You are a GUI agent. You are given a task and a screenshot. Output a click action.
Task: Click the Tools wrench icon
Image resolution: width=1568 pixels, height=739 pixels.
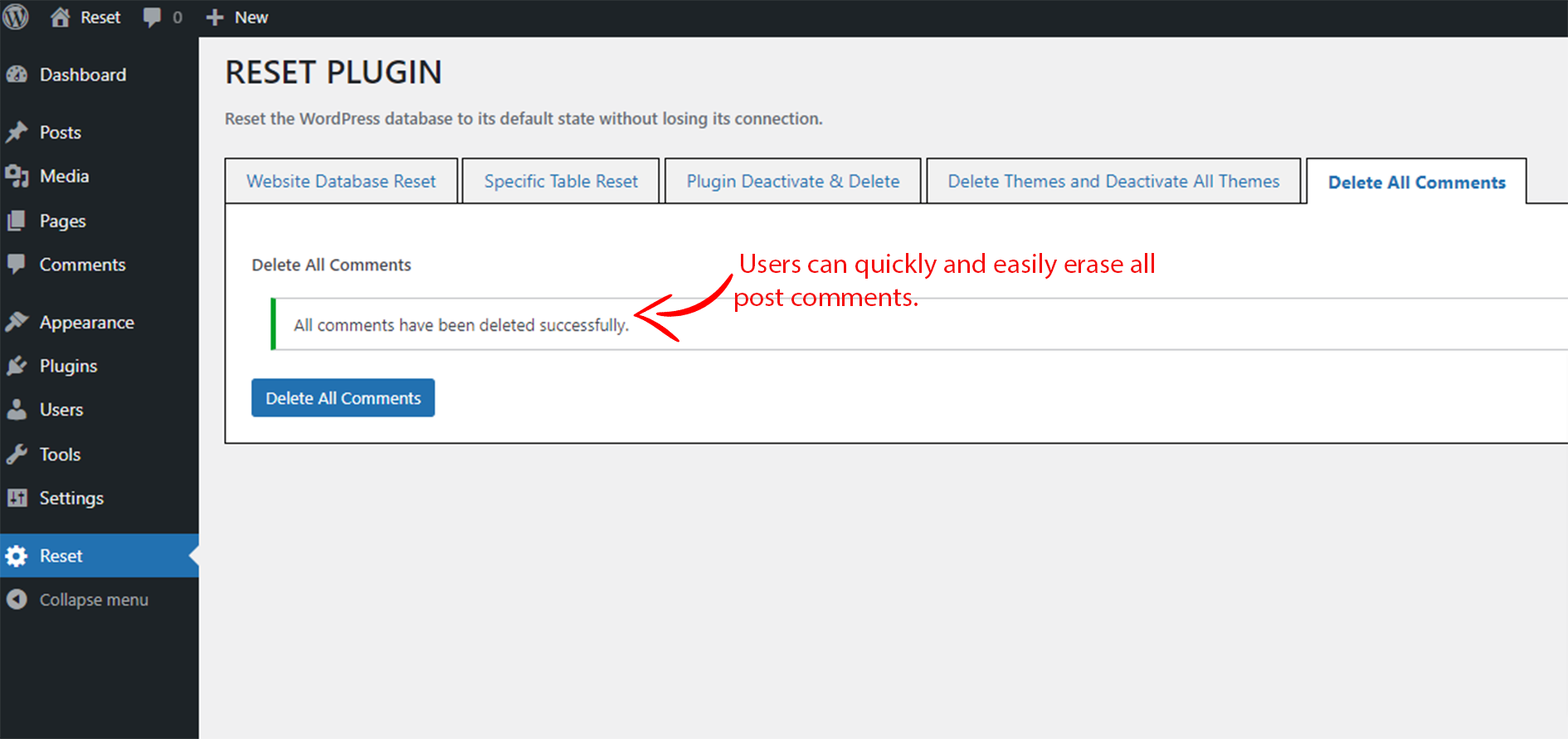[x=17, y=455]
